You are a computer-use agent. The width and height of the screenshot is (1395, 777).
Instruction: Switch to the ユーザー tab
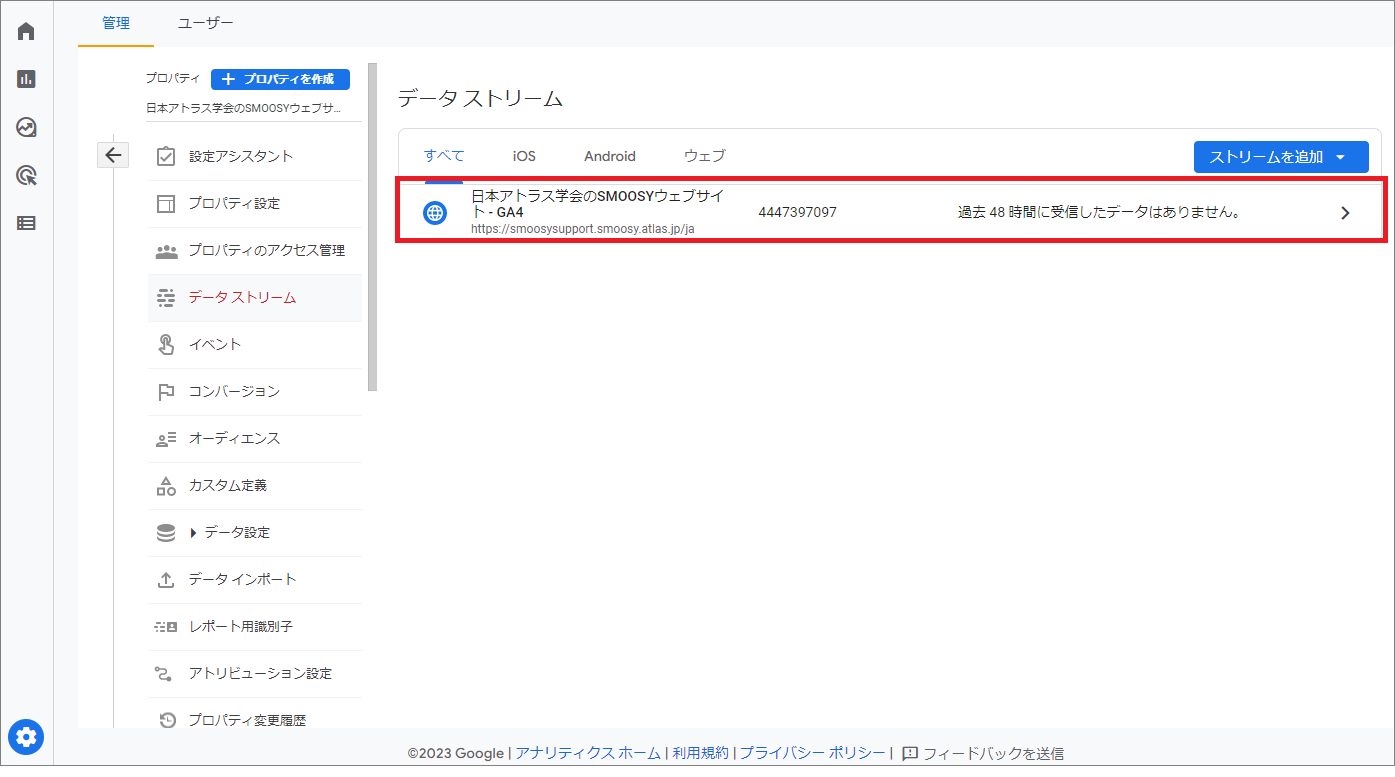tap(206, 23)
